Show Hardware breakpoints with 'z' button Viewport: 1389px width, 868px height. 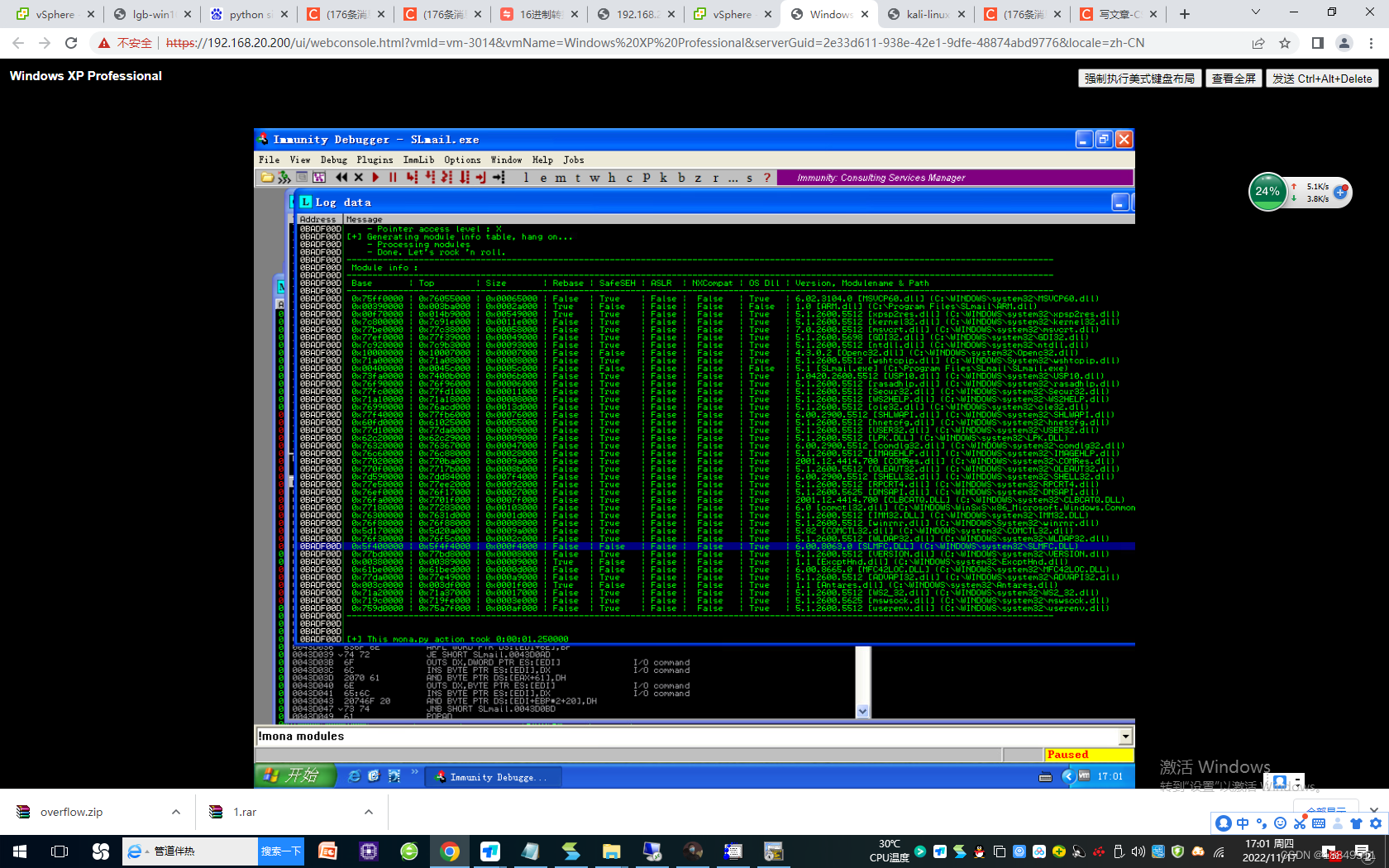(x=698, y=177)
